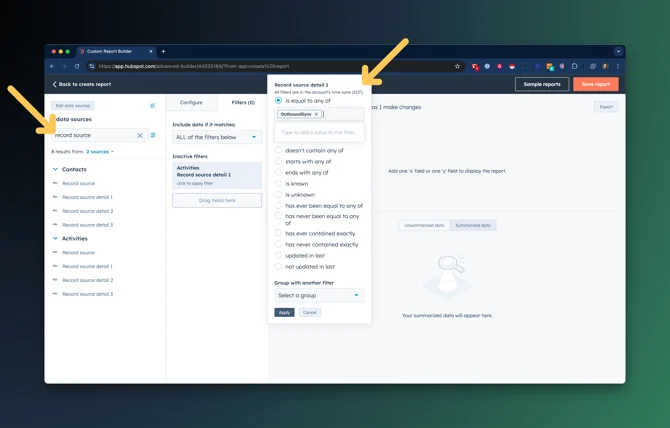Collapse the Activities group
This screenshot has width=670, height=428.
[55, 238]
